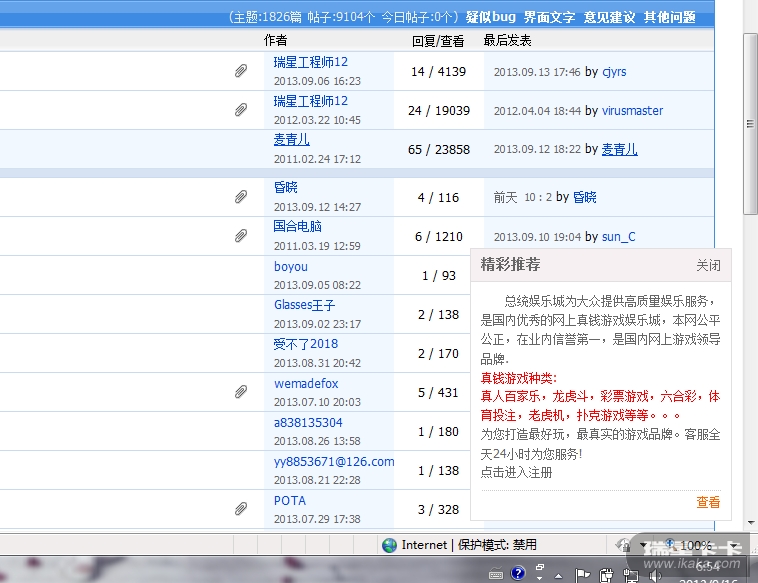This screenshot has height=583, width=758.
Task: Click the orange 查看 link in popup
Action: (x=708, y=502)
